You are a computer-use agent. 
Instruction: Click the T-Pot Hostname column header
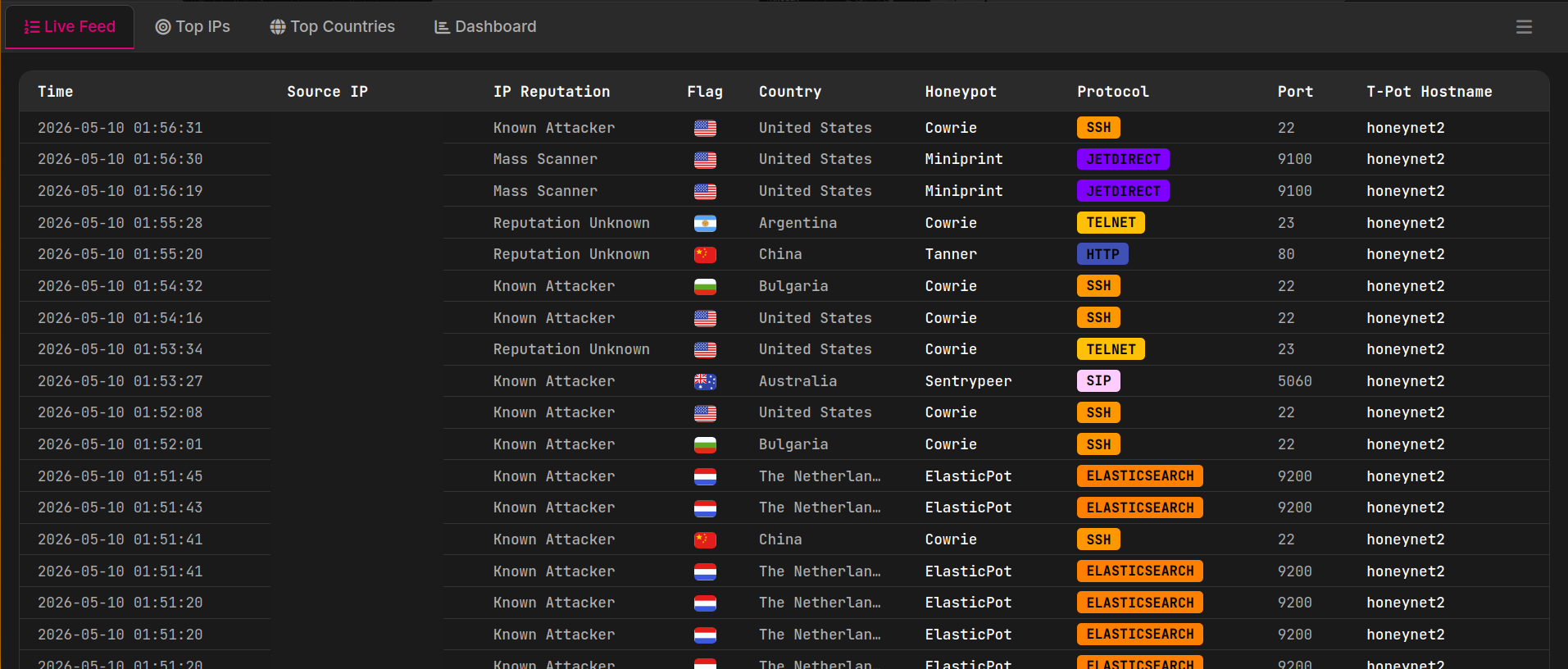click(x=1429, y=92)
